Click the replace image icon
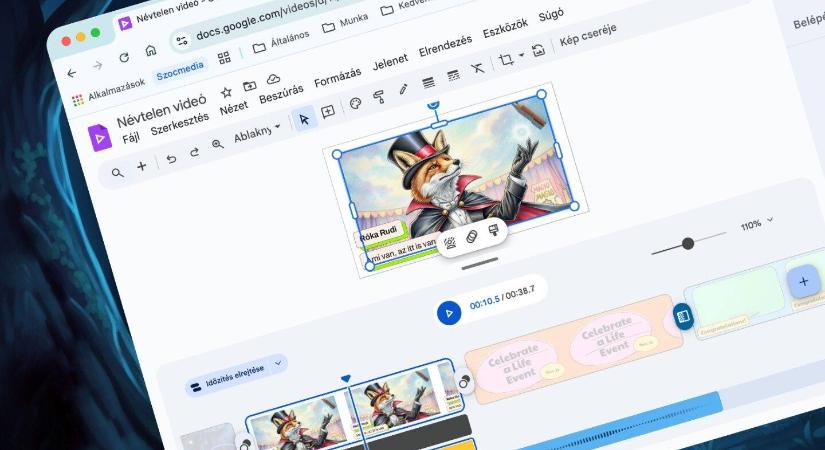This screenshot has width=825, height=450. 538,51
